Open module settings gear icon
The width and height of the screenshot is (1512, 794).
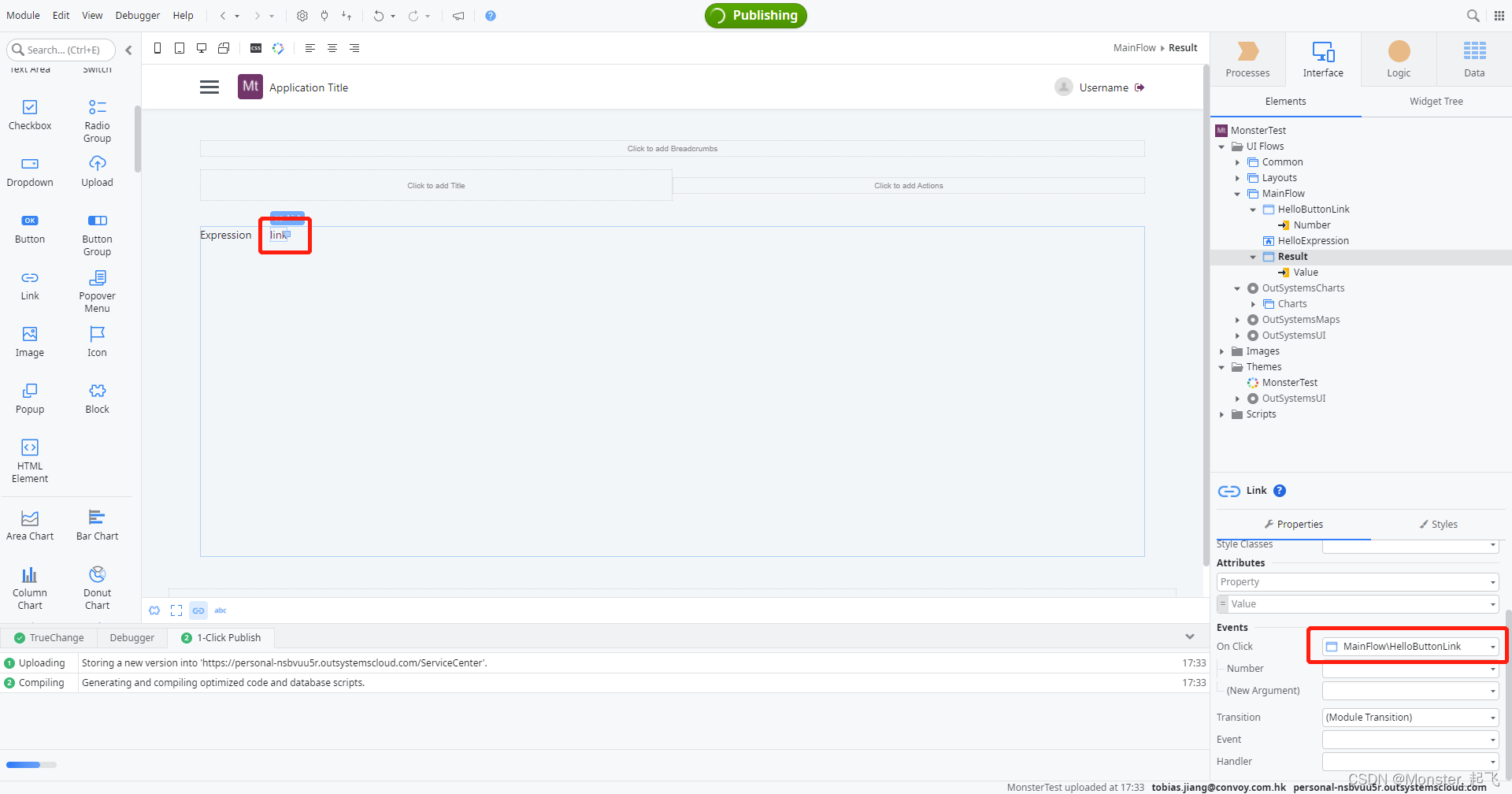(x=302, y=16)
